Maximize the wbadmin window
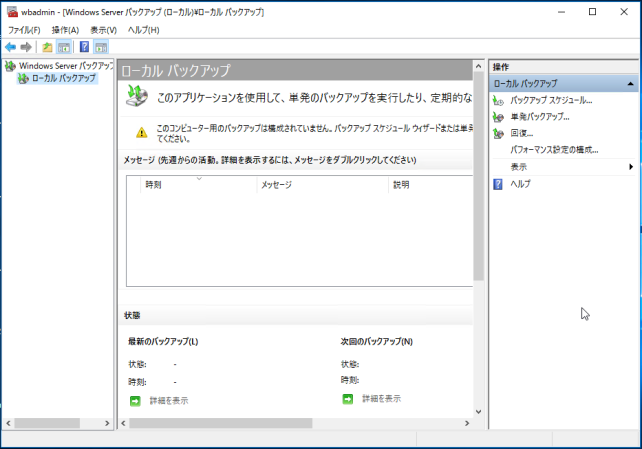Viewport: 642px width, 449px height. point(592,12)
